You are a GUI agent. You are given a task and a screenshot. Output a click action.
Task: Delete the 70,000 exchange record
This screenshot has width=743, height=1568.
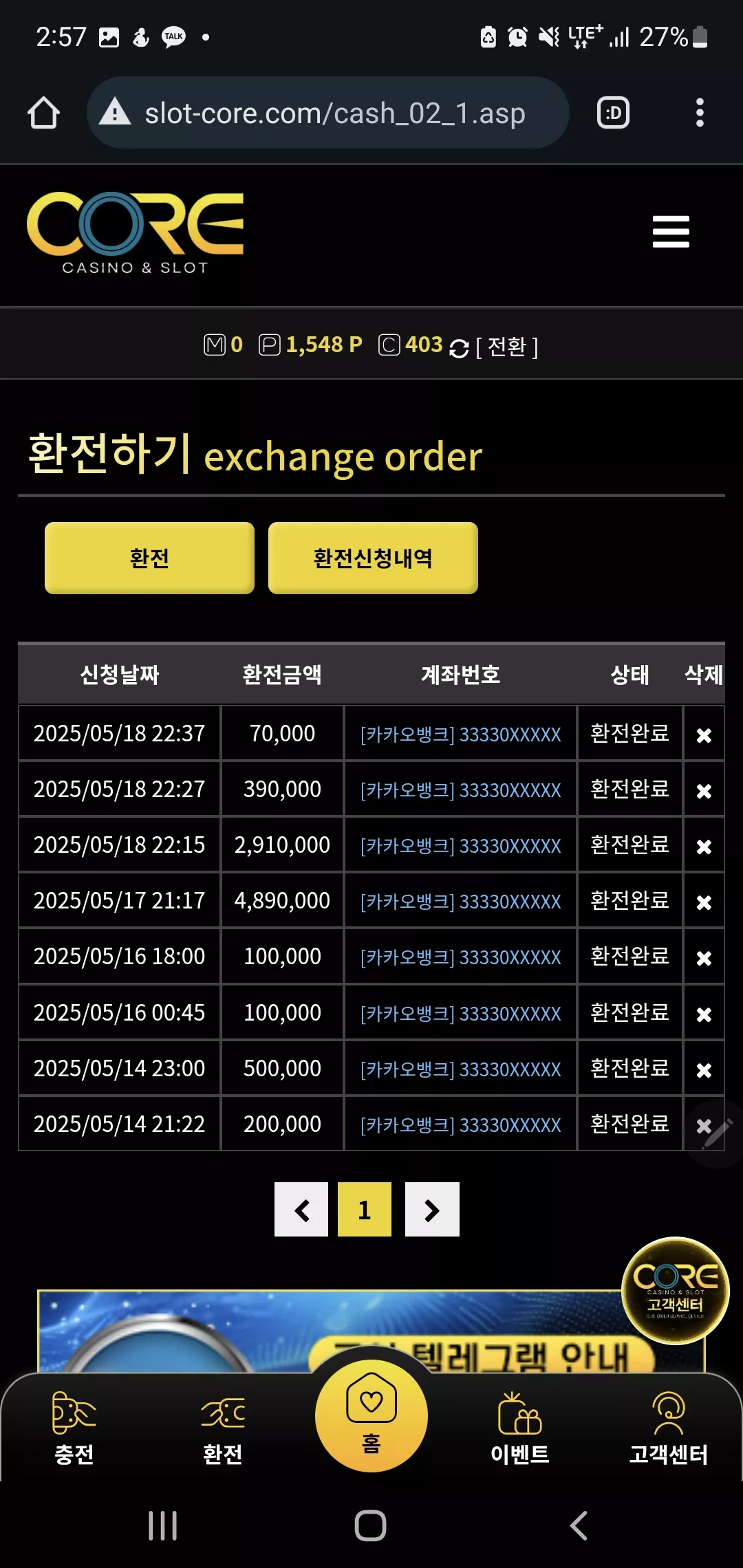[x=704, y=735]
